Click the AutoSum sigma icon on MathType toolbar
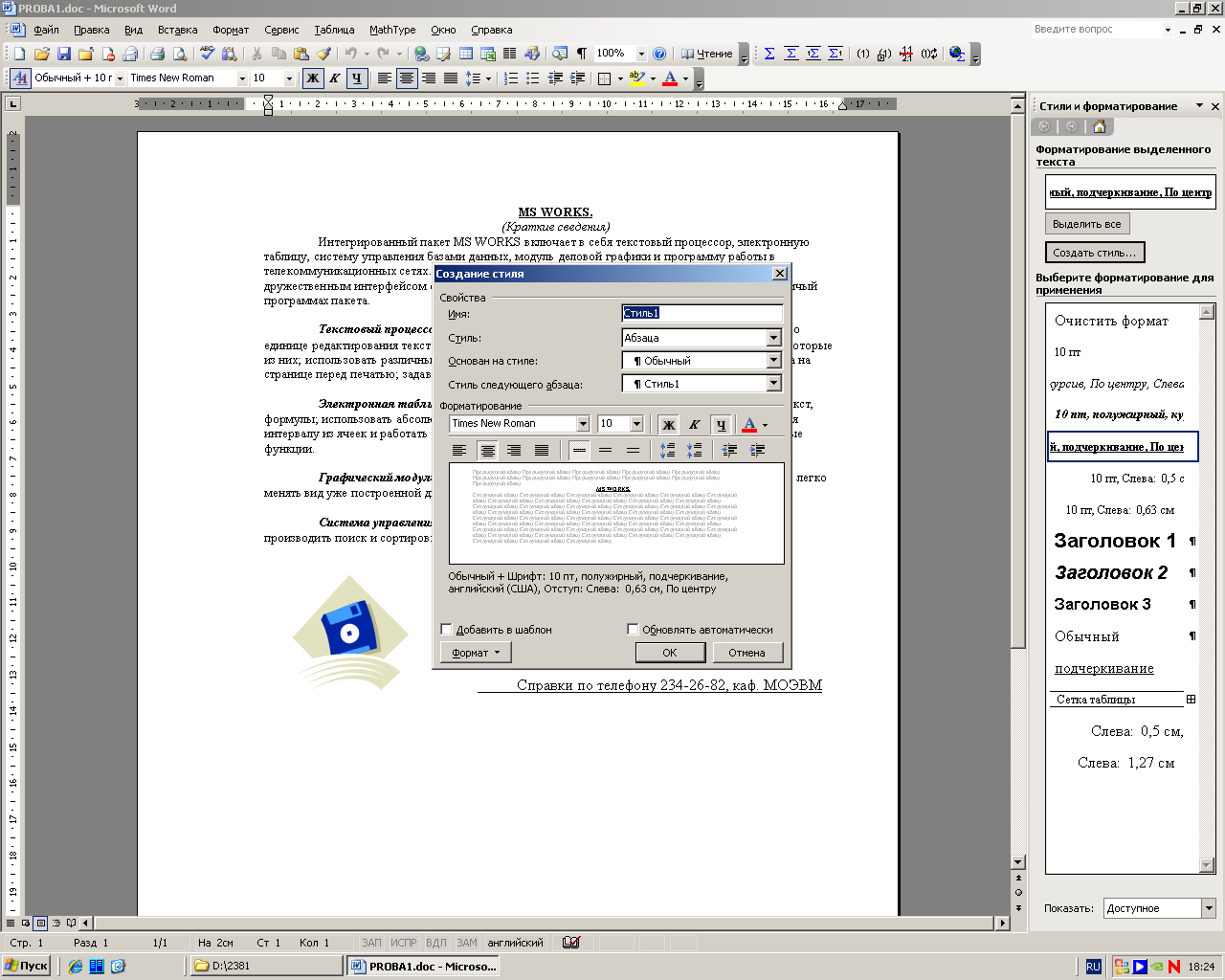1225x980 pixels. (768, 54)
